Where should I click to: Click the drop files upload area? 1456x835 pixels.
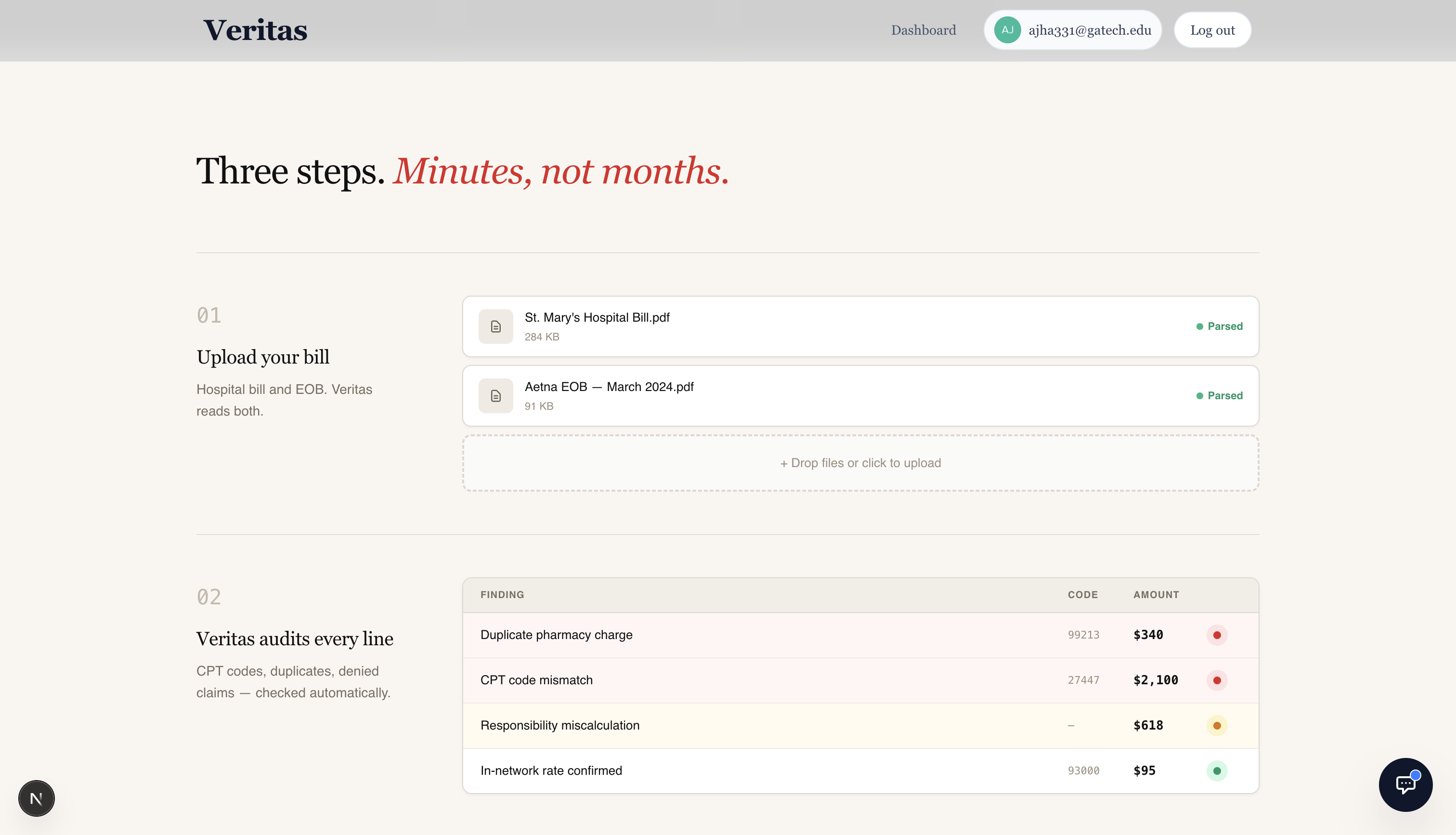click(x=860, y=463)
